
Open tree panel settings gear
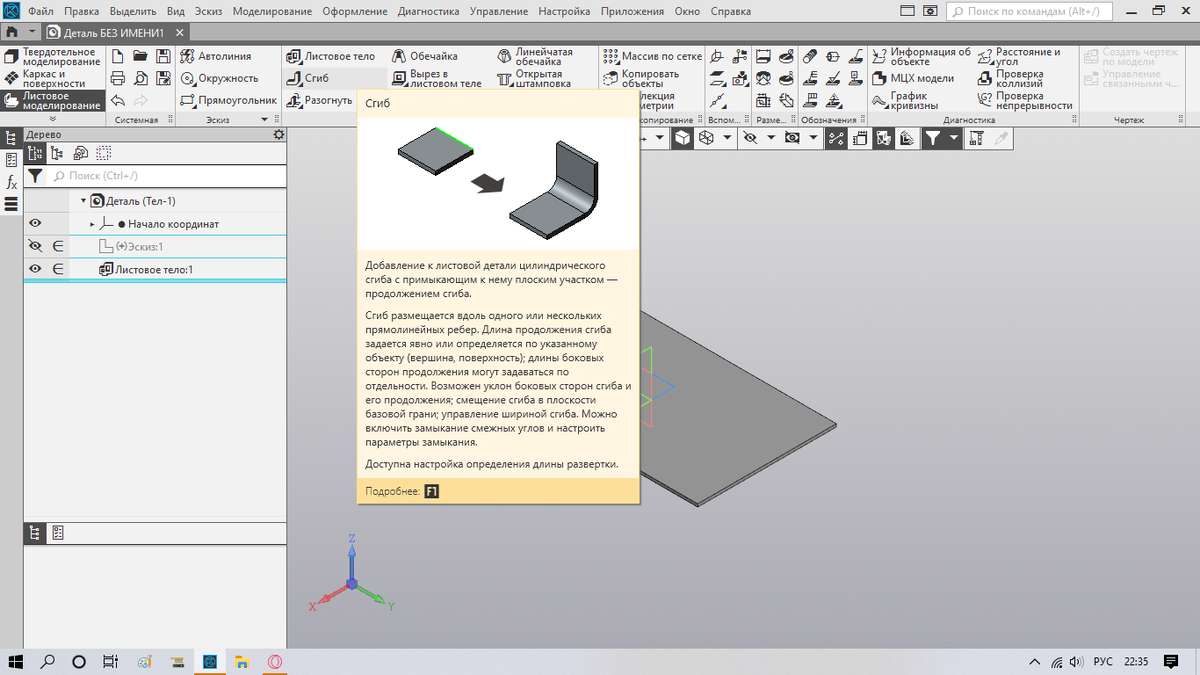click(x=278, y=134)
